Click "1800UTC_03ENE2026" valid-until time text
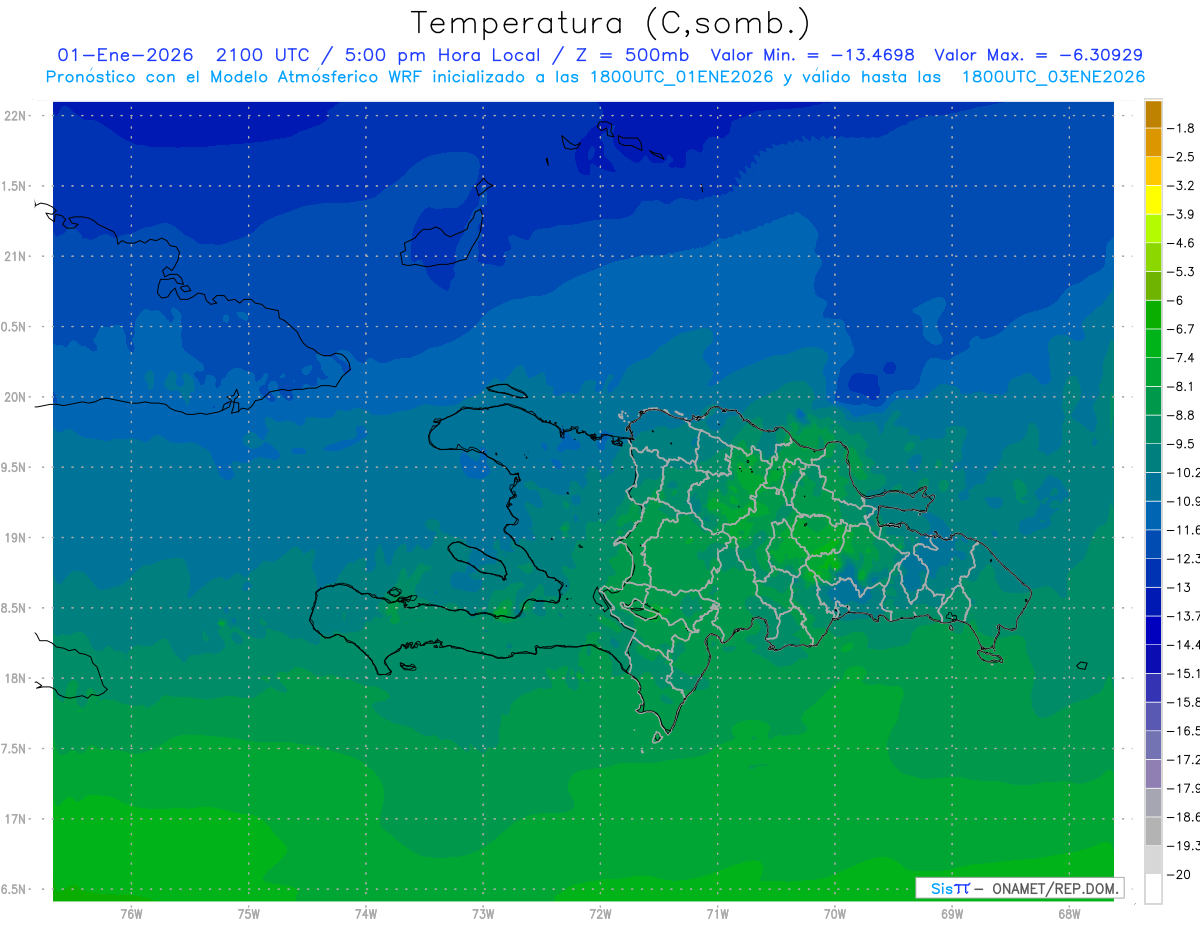The image size is (1200, 927). coord(1053,77)
